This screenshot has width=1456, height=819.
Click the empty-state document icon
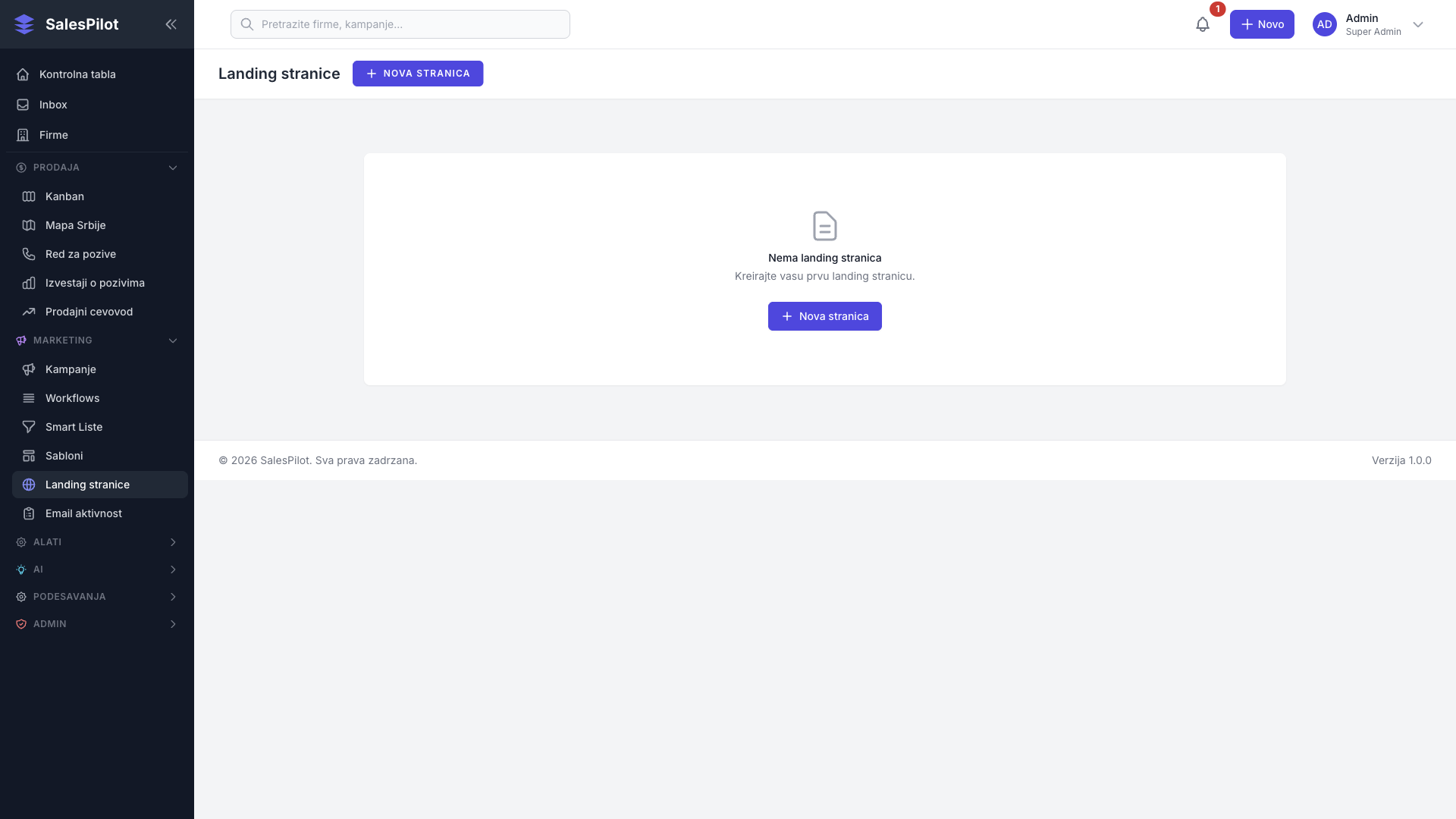pyautogui.click(x=824, y=226)
